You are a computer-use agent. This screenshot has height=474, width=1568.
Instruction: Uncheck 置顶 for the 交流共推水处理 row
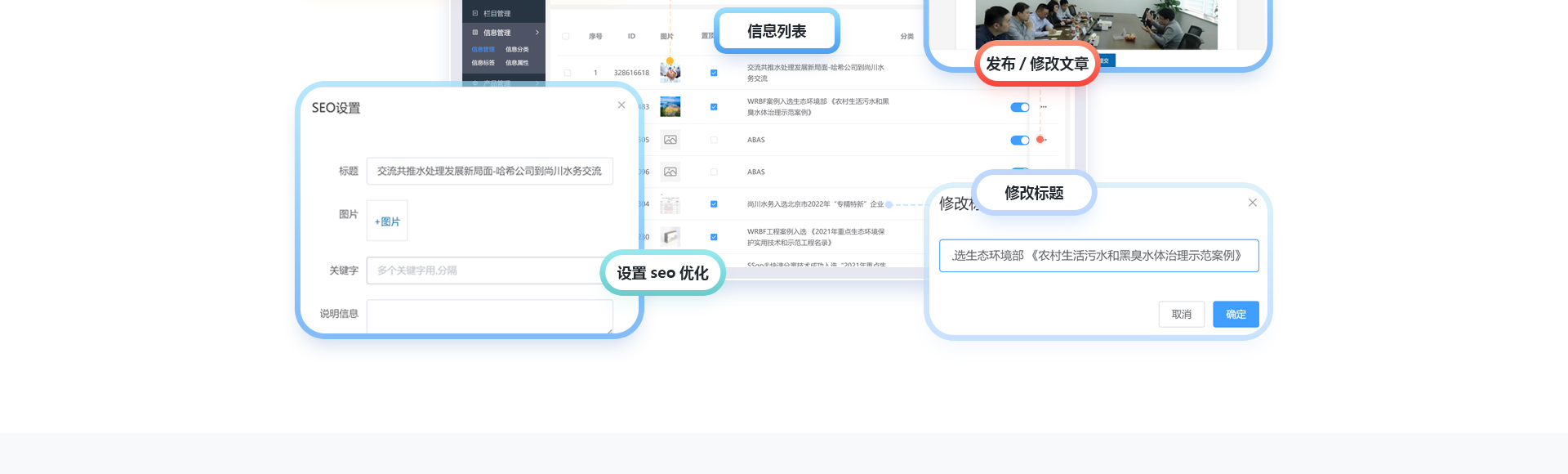coord(714,73)
